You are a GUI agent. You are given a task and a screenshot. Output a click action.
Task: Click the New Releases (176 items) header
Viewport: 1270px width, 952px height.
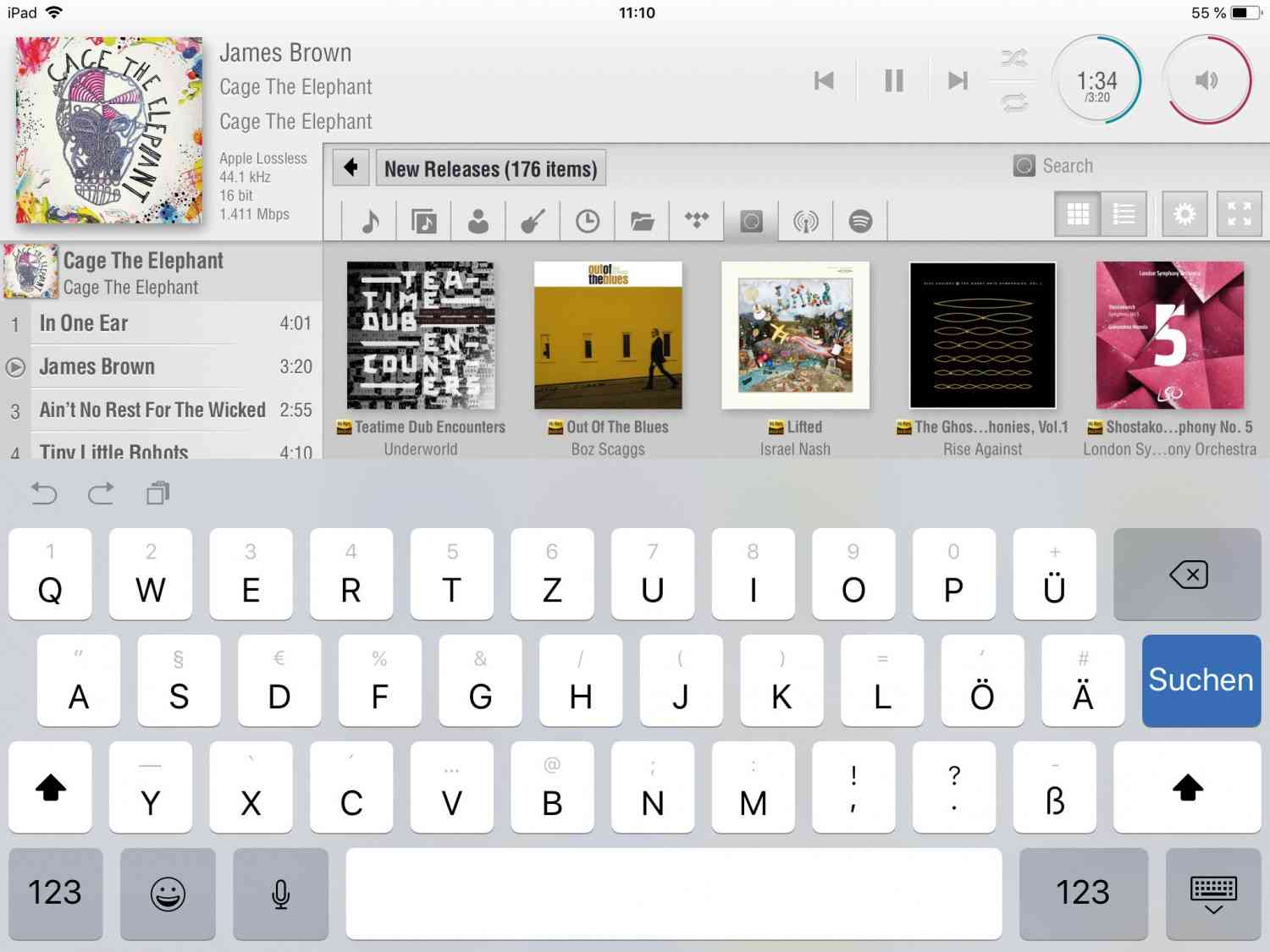click(491, 168)
